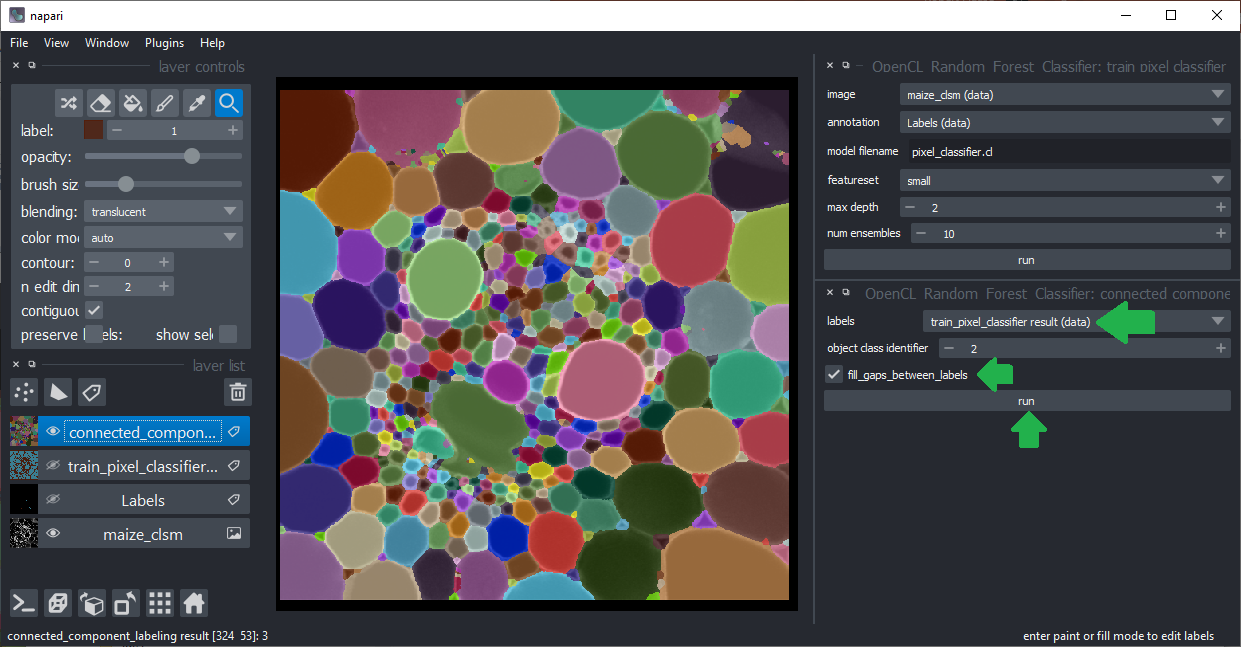The width and height of the screenshot is (1241, 647).
Task: Open the blending mode dropdown
Action: coord(163,212)
